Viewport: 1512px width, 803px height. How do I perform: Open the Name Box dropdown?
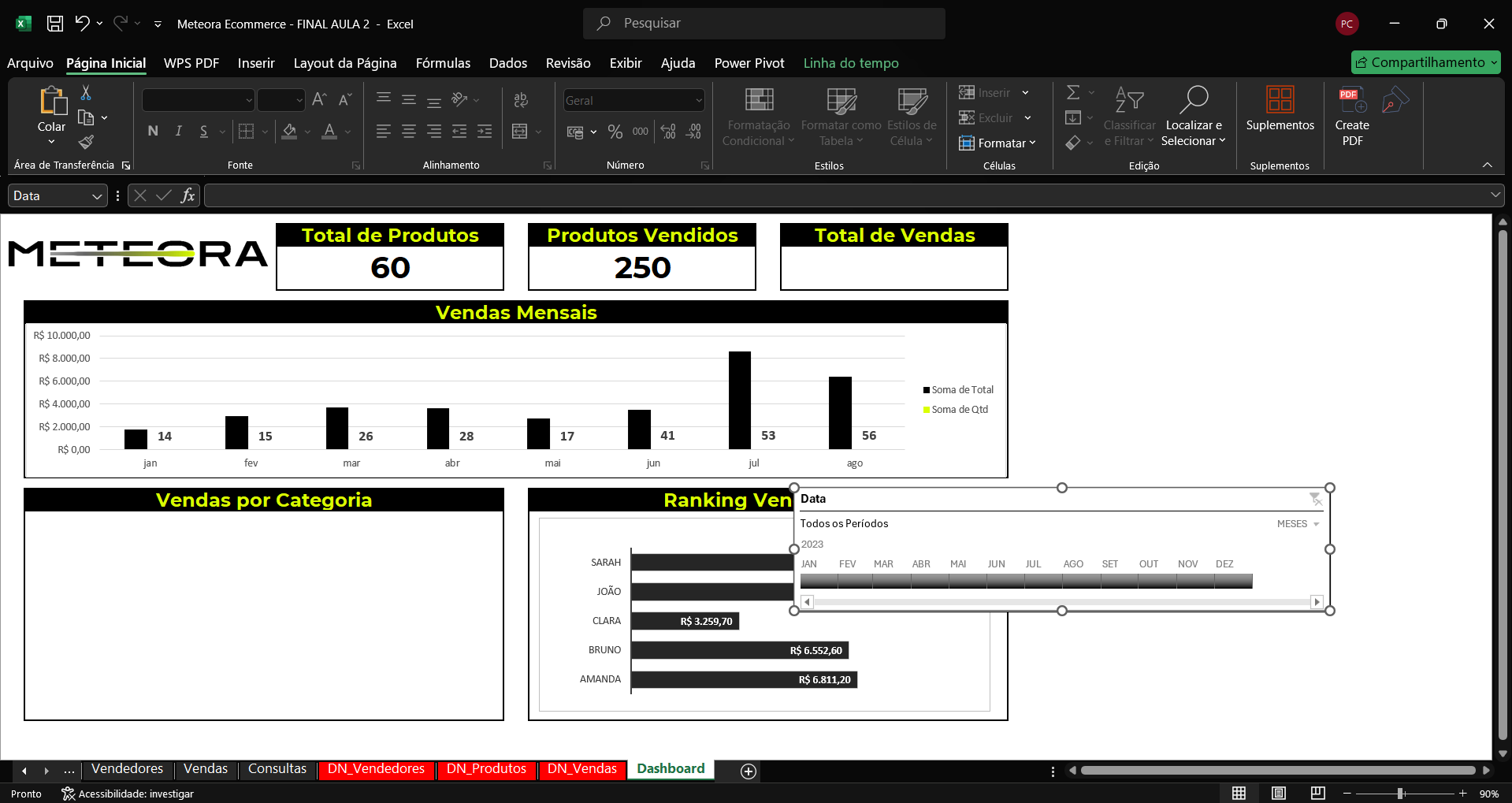[x=97, y=196]
